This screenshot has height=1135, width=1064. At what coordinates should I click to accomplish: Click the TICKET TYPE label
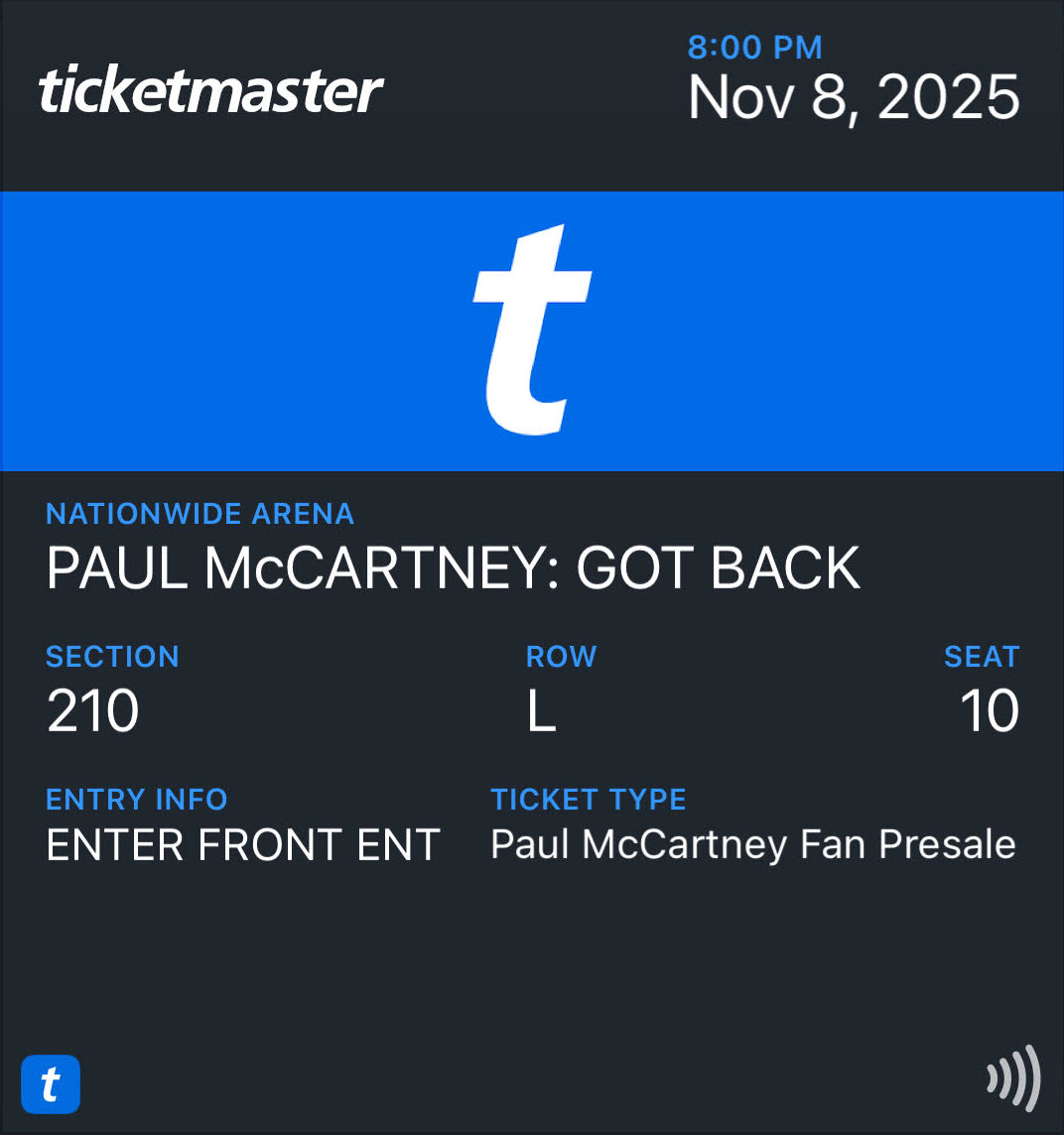pyautogui.click(x=589, y=800)
